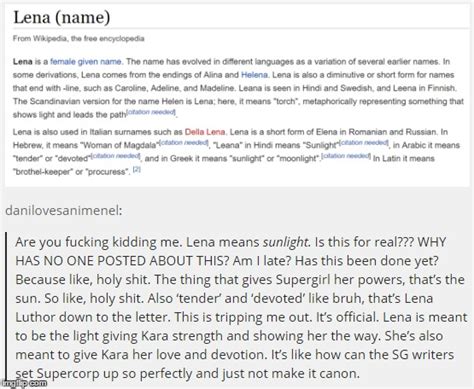The image size is (474, 389).
Task: Open footnote reference [2] after "procuress"
Action: click(x=137, y=169)
